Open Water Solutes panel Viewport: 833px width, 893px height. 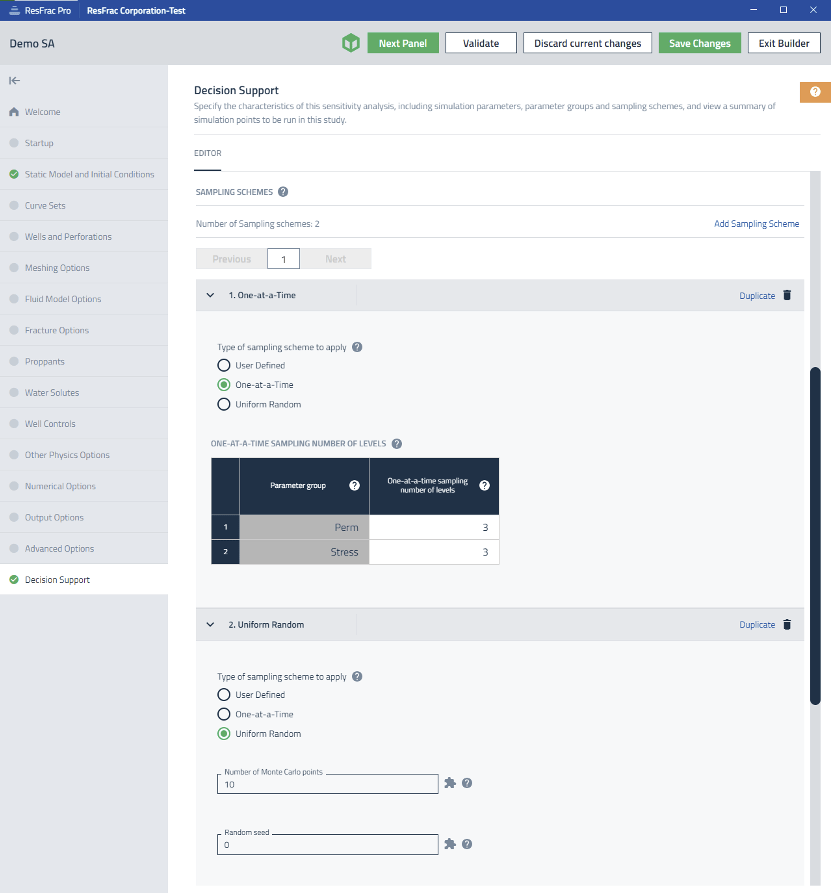pos(84,392)
